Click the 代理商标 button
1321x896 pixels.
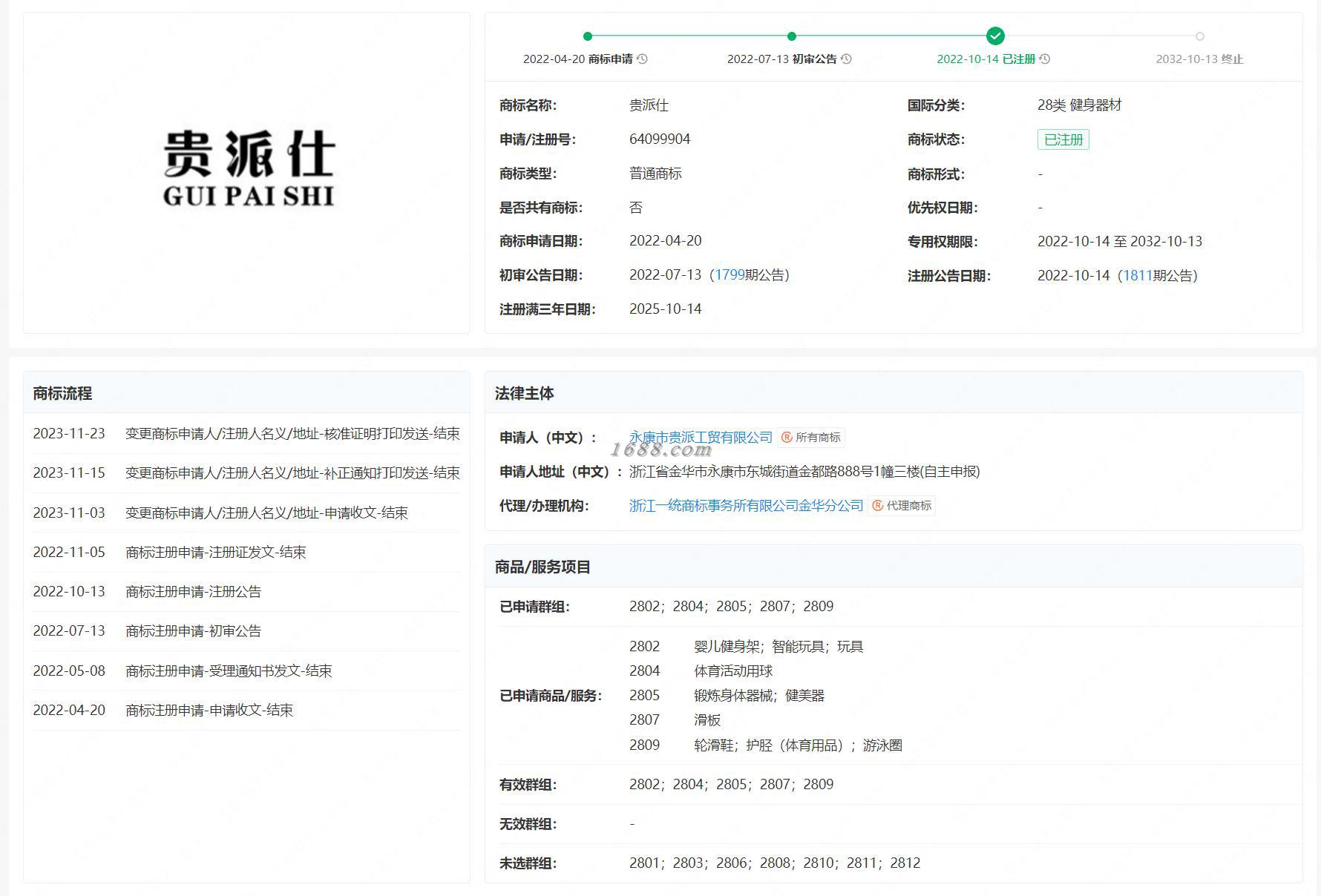point(902,506)
